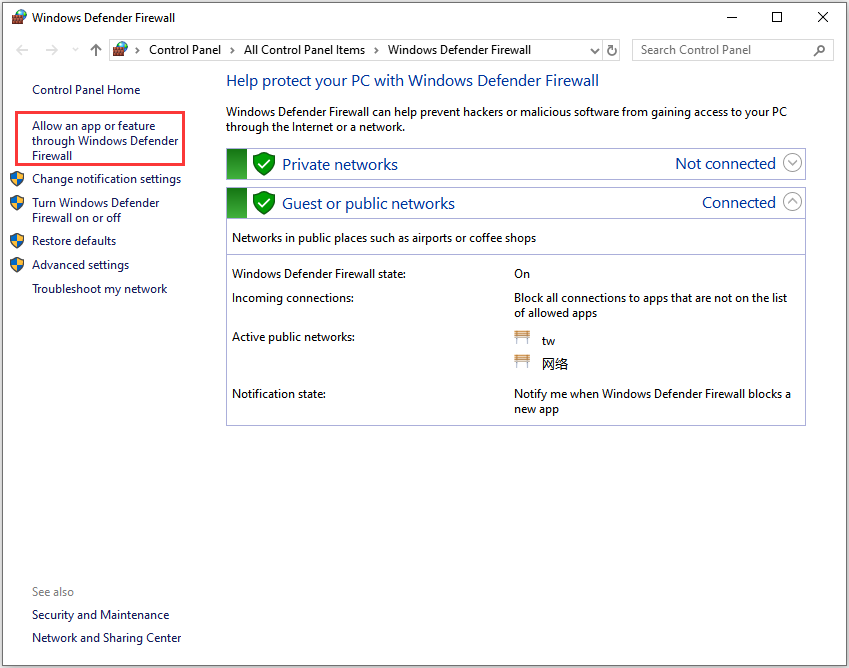The height and width of the screenshot is (668, 849).
Task: Click the Help protect your PC heading
Action: (413, 81)
